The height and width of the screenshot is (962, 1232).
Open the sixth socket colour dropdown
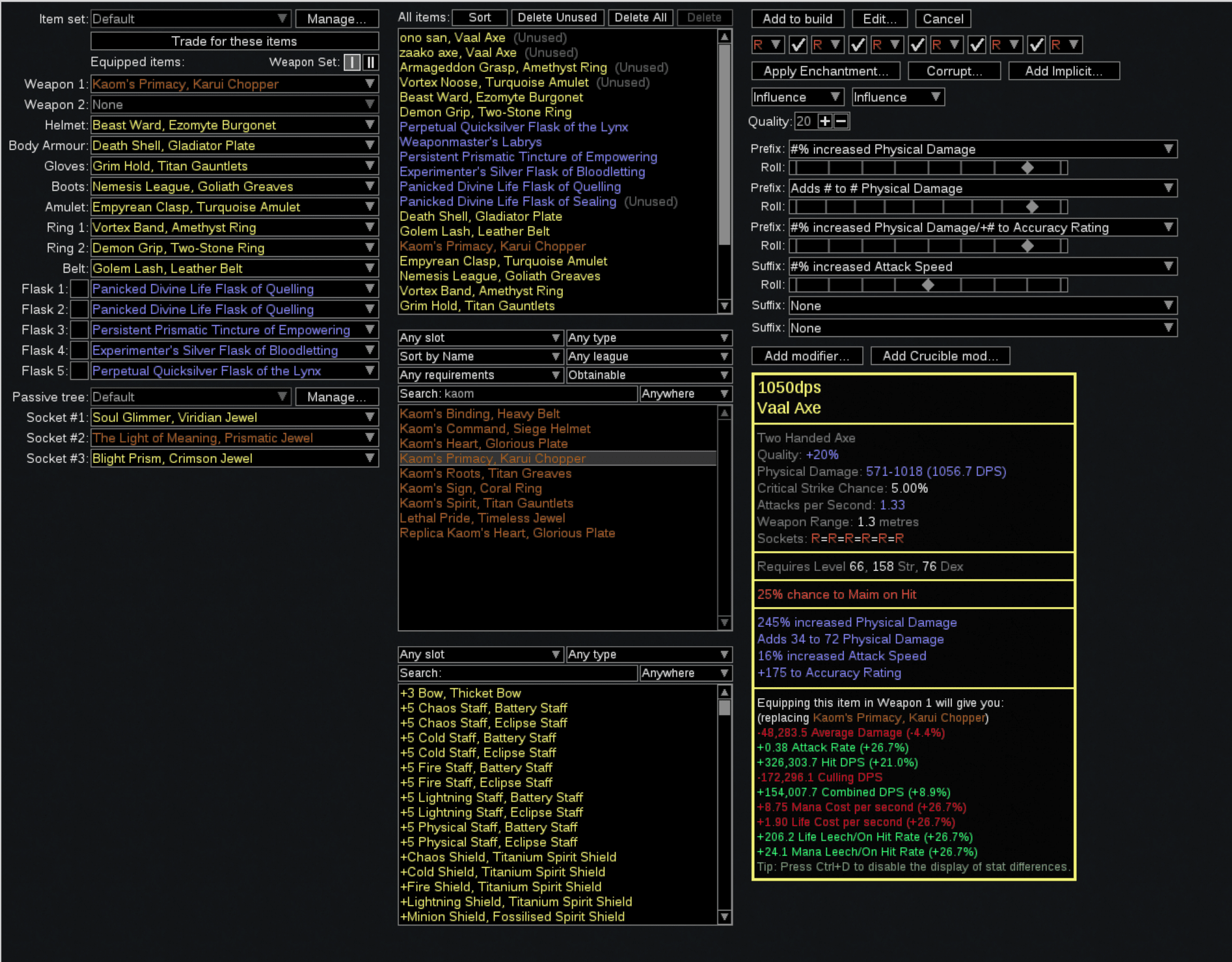click(1066, 45)
